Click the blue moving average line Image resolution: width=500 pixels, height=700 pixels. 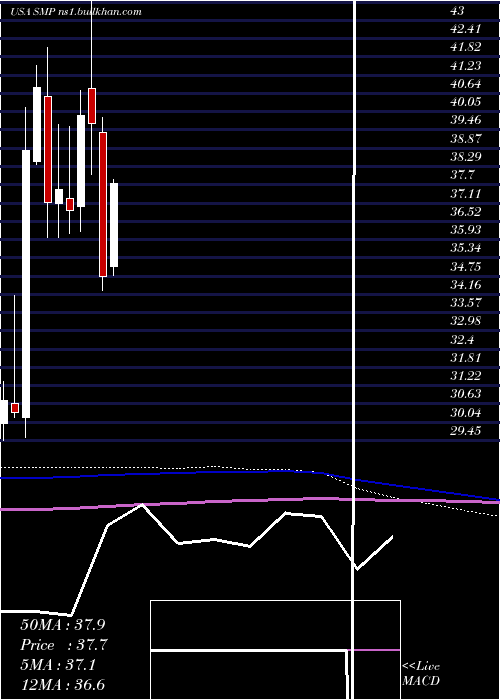250,472
